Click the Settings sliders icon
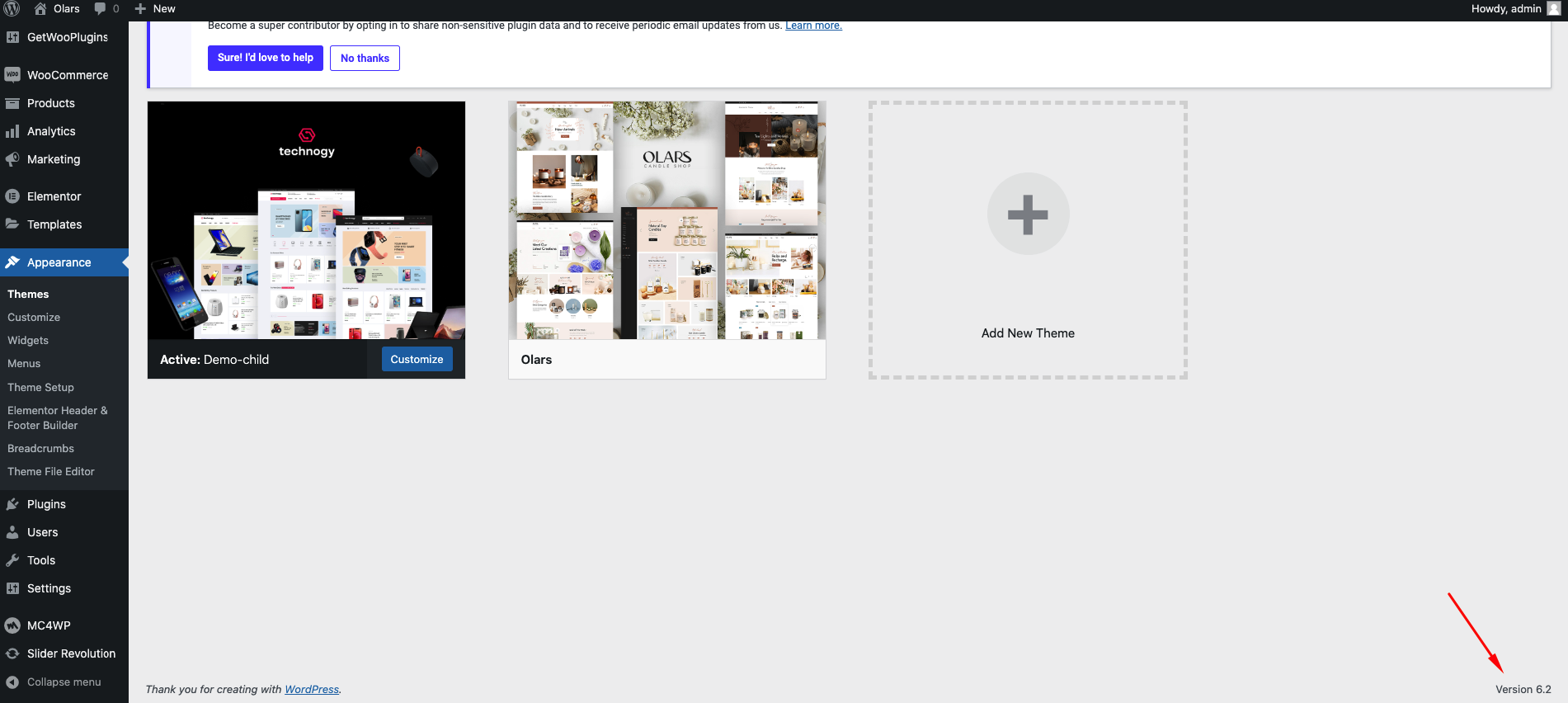 [12, 588]
